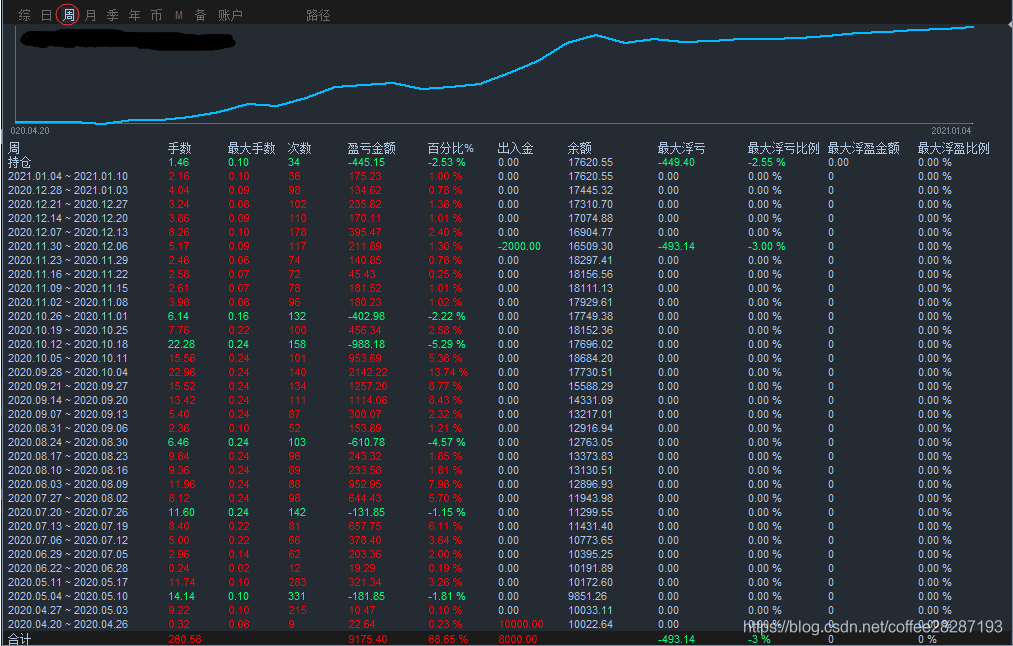Screen dimensions: 1013x646
Task: Click the 1257.20 profit amount
Action: (x=368, y=386)
